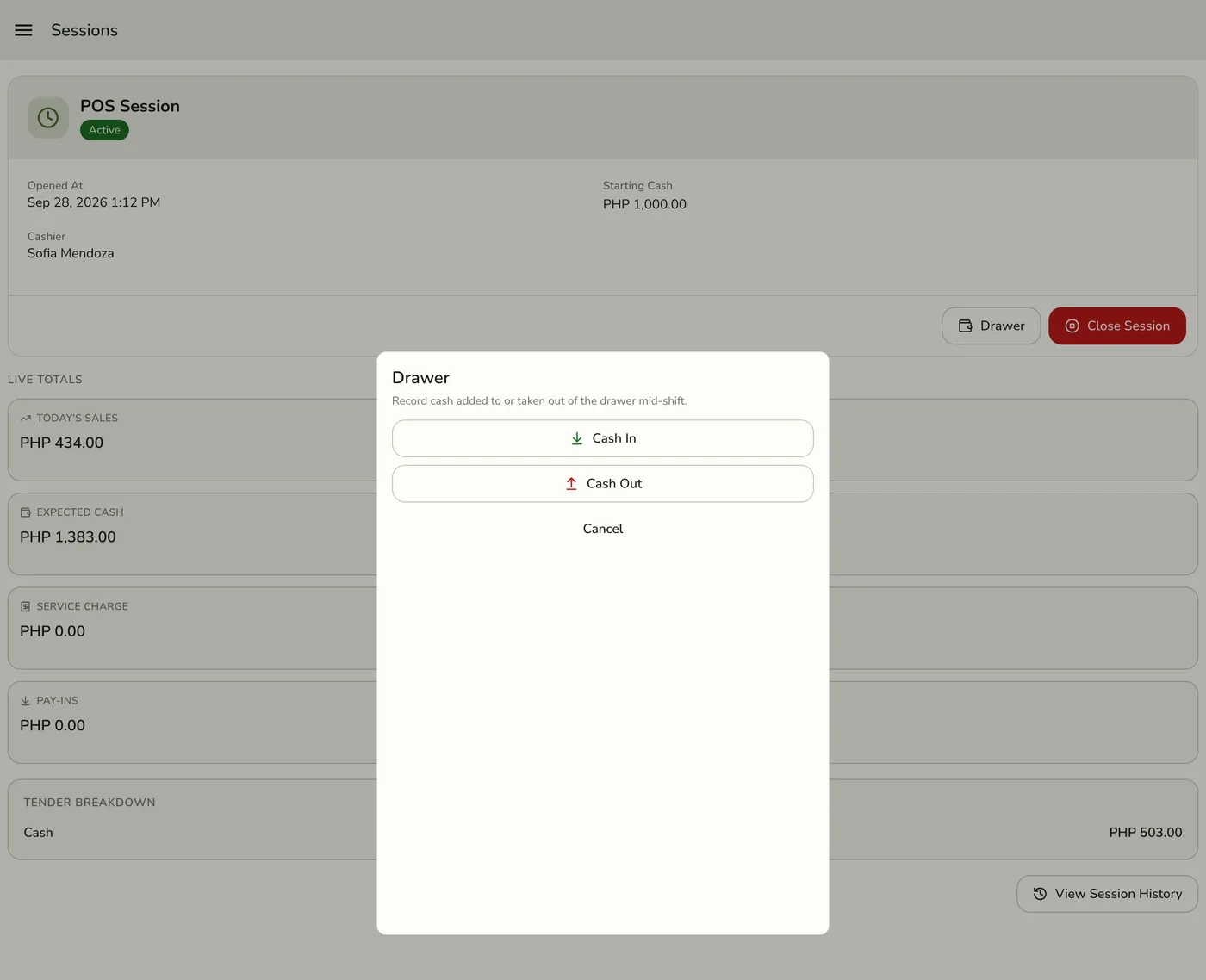Click Today's Sales amount PHP 434.00
This screenshot has height=980, width=1206.
pos(62,443)
